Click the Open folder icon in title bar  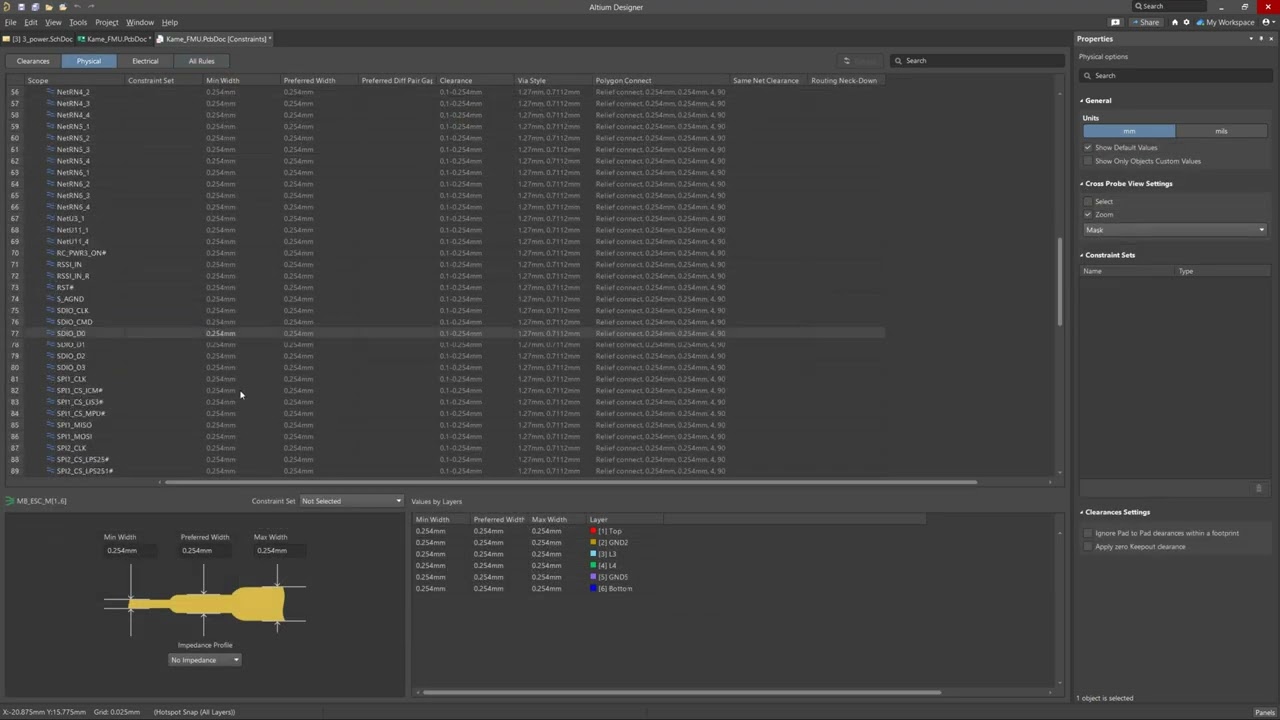coord(48,7)
